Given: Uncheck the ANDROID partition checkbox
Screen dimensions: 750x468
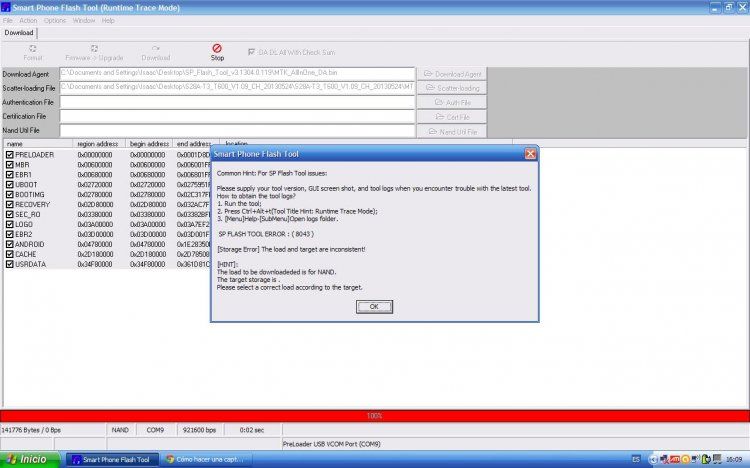Looking at the screenshot, I should click(10, 244).
